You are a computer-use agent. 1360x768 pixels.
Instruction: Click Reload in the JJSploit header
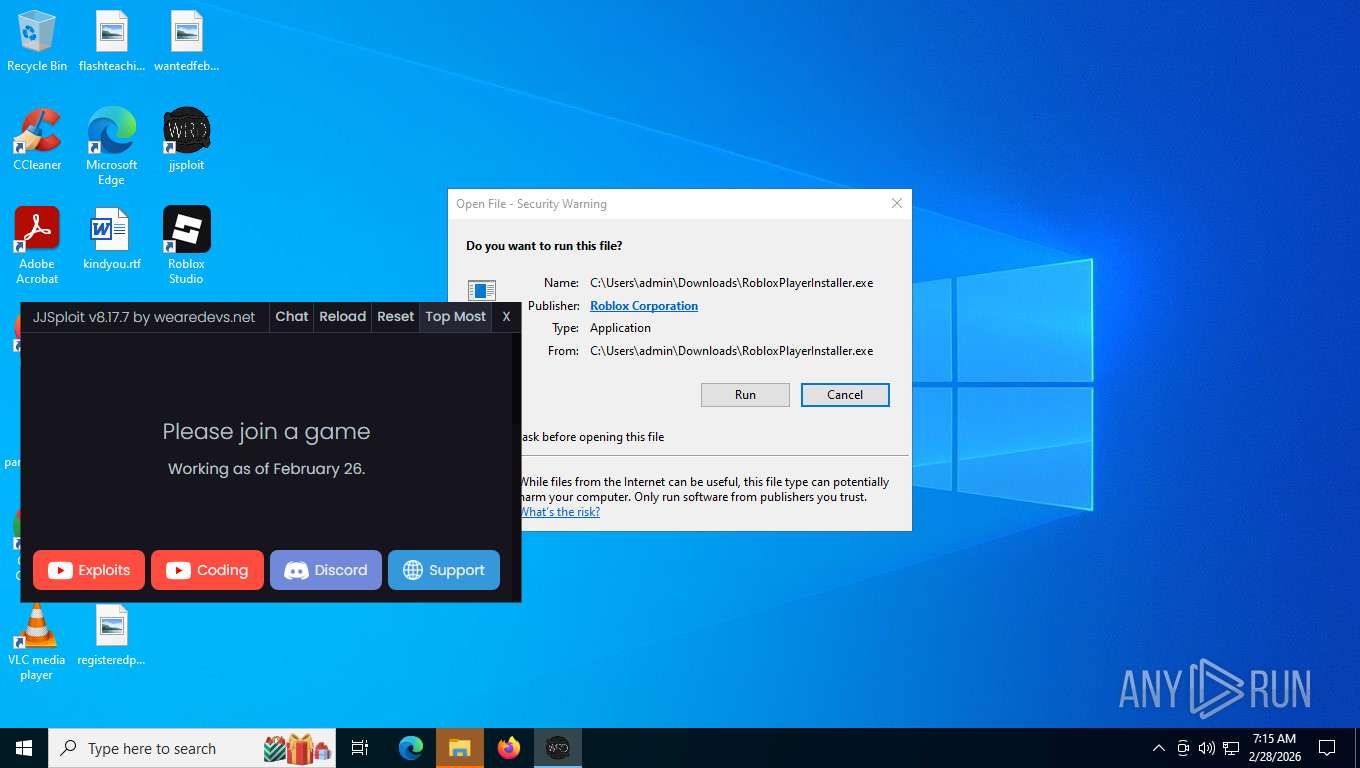point(343,316)
